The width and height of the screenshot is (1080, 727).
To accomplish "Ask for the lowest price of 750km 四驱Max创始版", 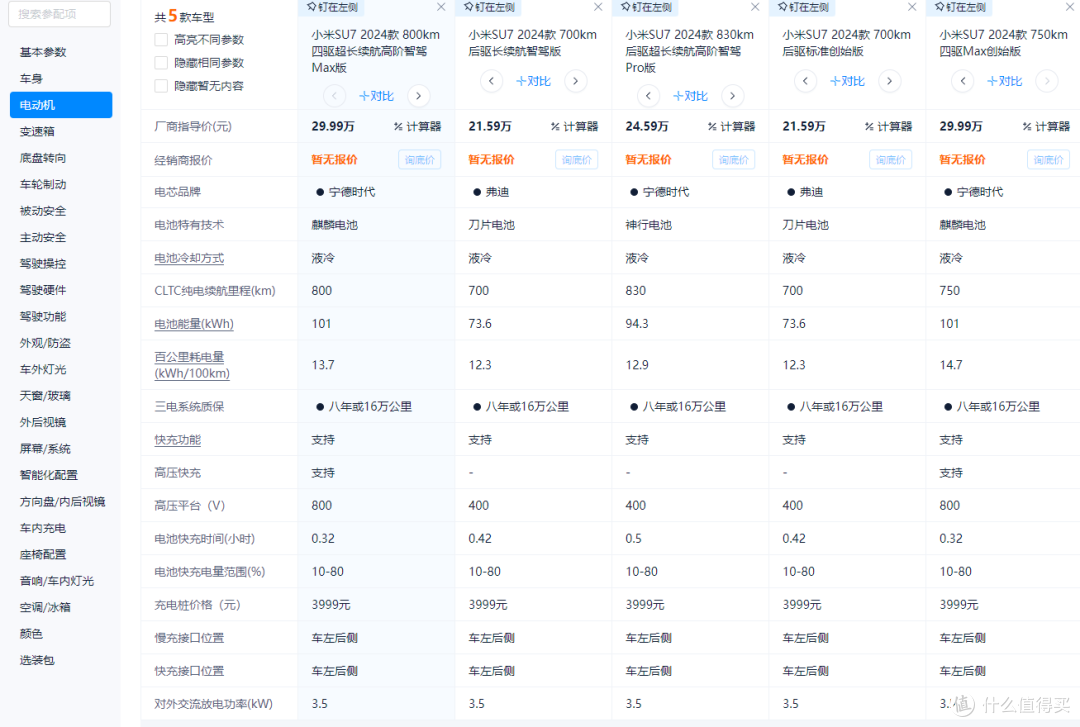I will click(x=1048, y=160).
